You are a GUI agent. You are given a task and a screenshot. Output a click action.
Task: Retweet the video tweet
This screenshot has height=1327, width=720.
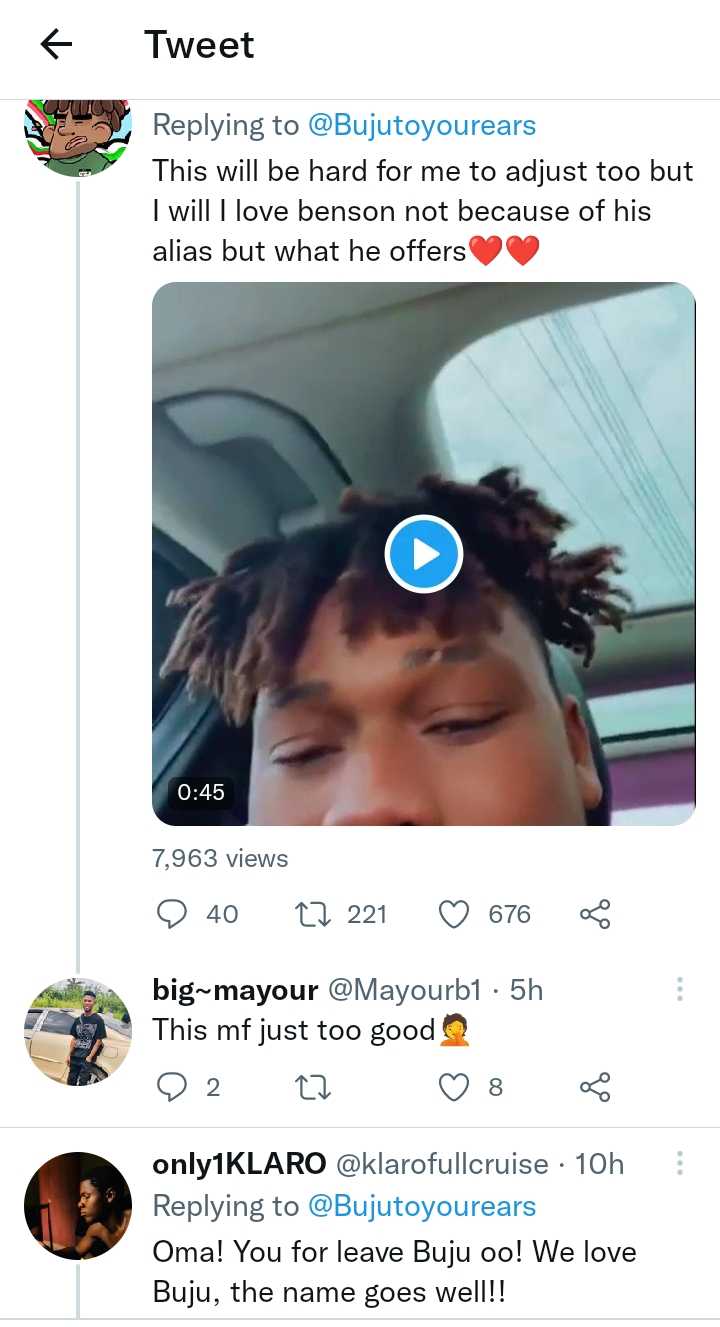click(x=315, y=914)
